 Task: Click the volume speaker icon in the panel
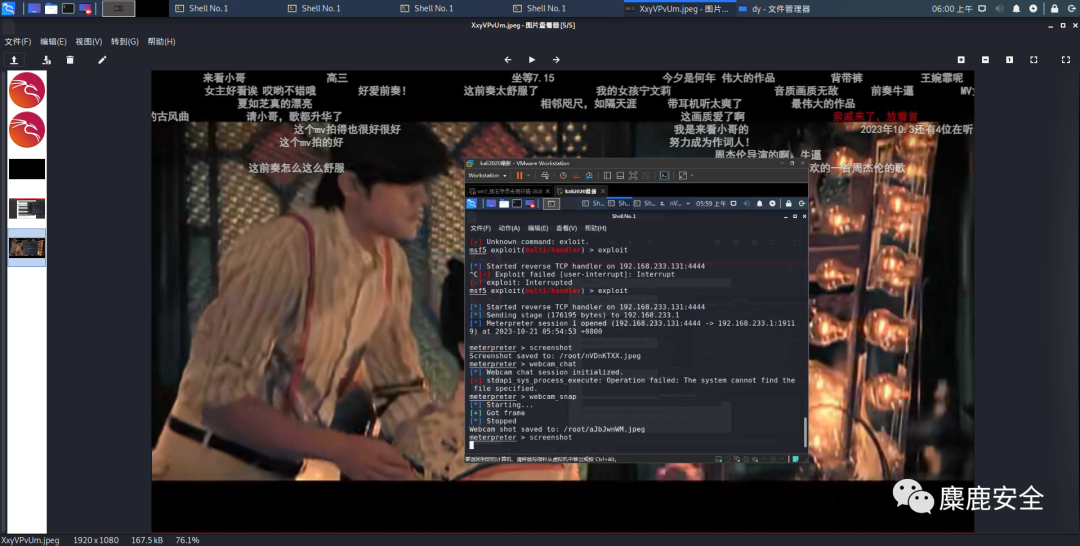pos(999,8)
